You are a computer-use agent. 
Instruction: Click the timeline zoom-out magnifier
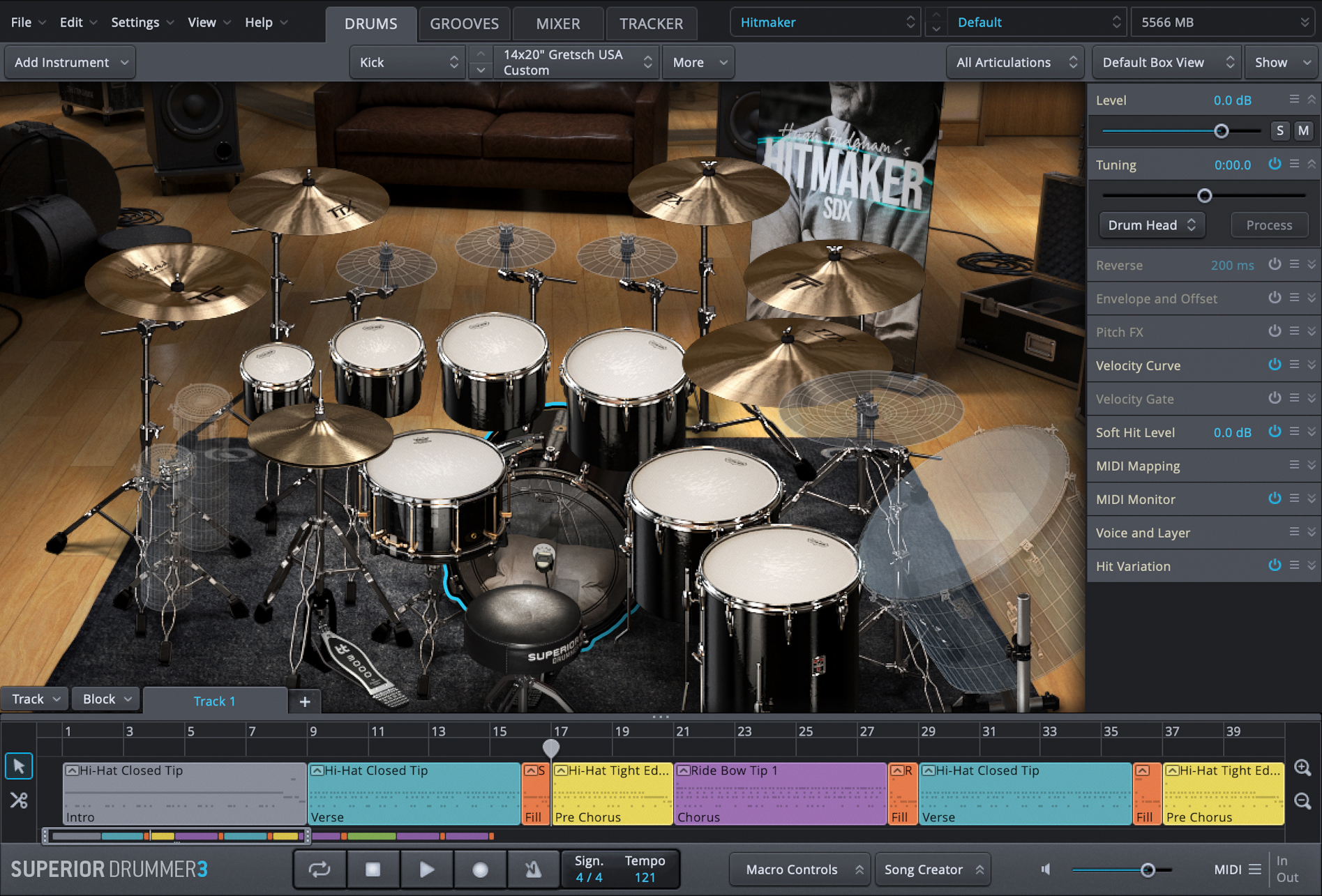pos(1303,800)
